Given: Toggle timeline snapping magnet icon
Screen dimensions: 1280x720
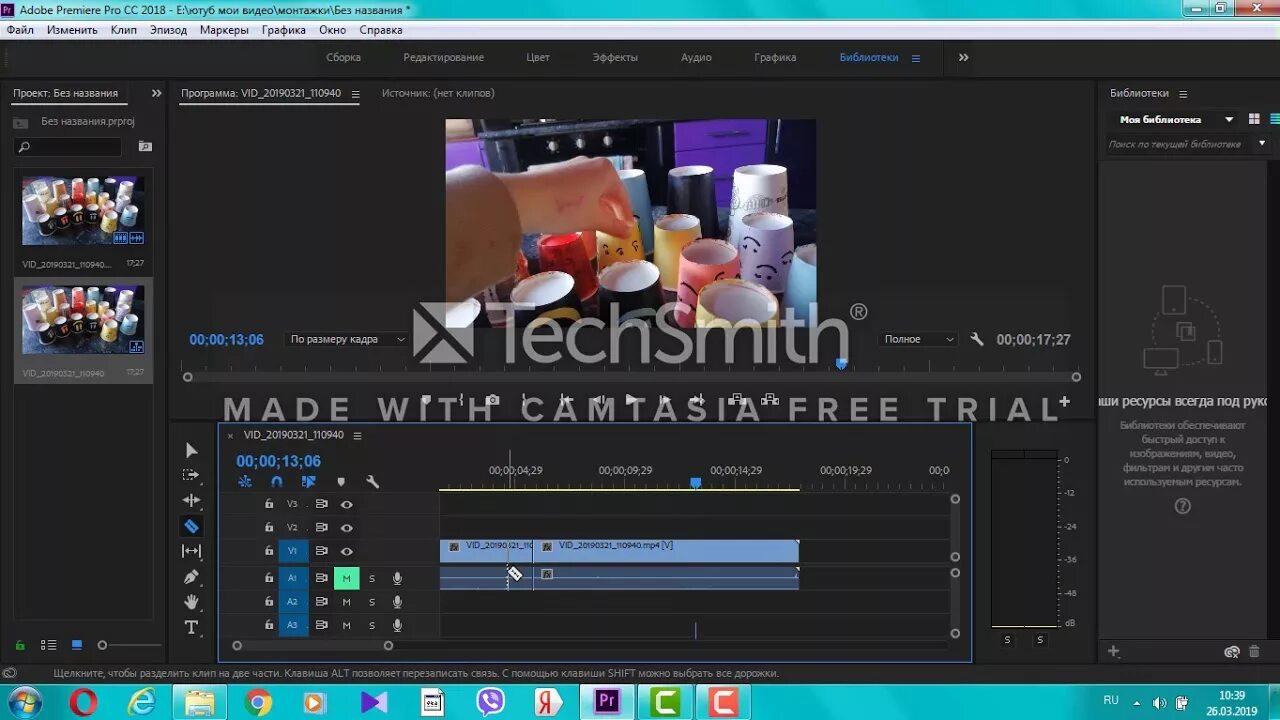Looking at the screenshot, I should 277,482.
